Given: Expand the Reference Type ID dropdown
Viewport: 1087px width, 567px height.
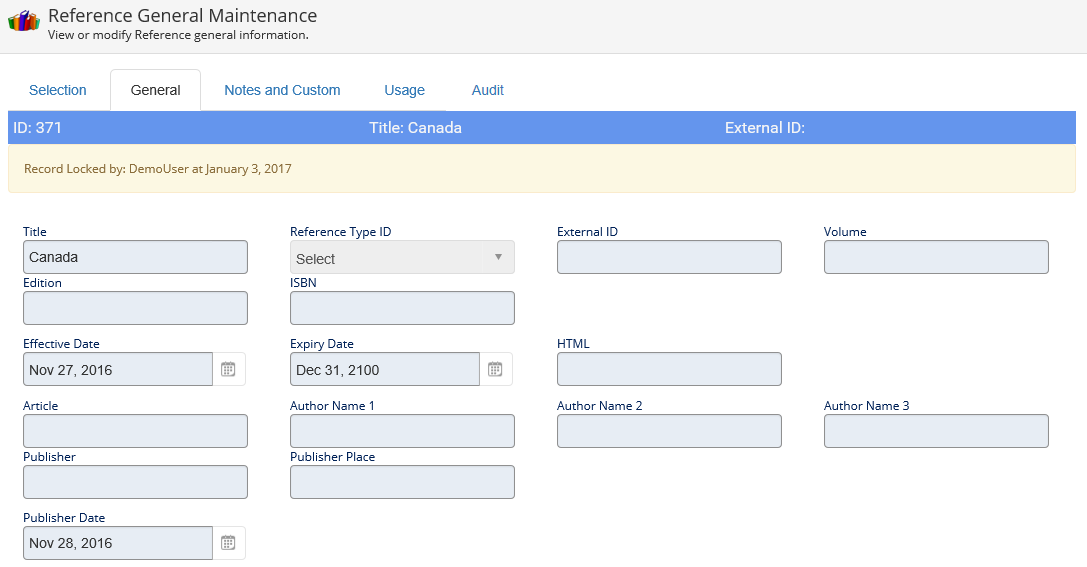Looking at the screenshot, I should click(x=402, y=258).
